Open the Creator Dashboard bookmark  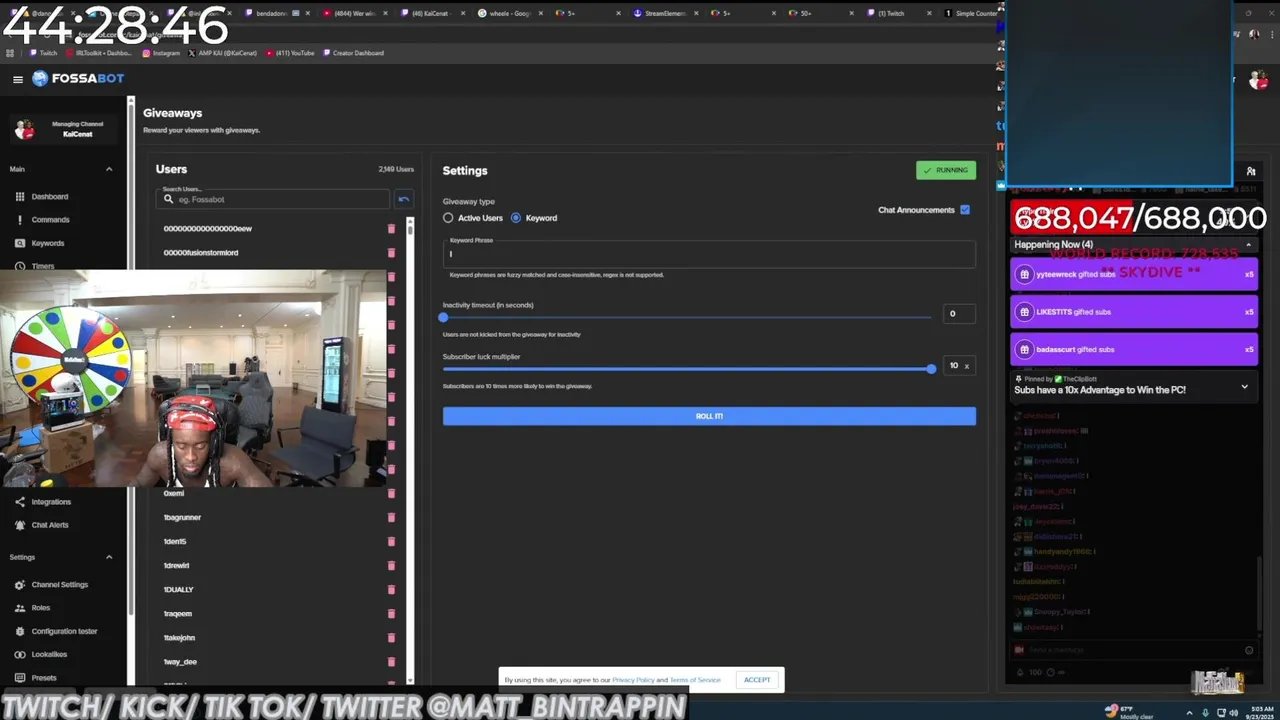(353, 53)
